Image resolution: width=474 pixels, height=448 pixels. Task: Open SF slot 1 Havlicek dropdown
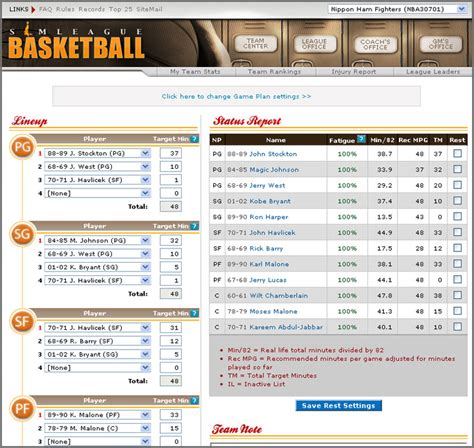click(x=97, y=328)
